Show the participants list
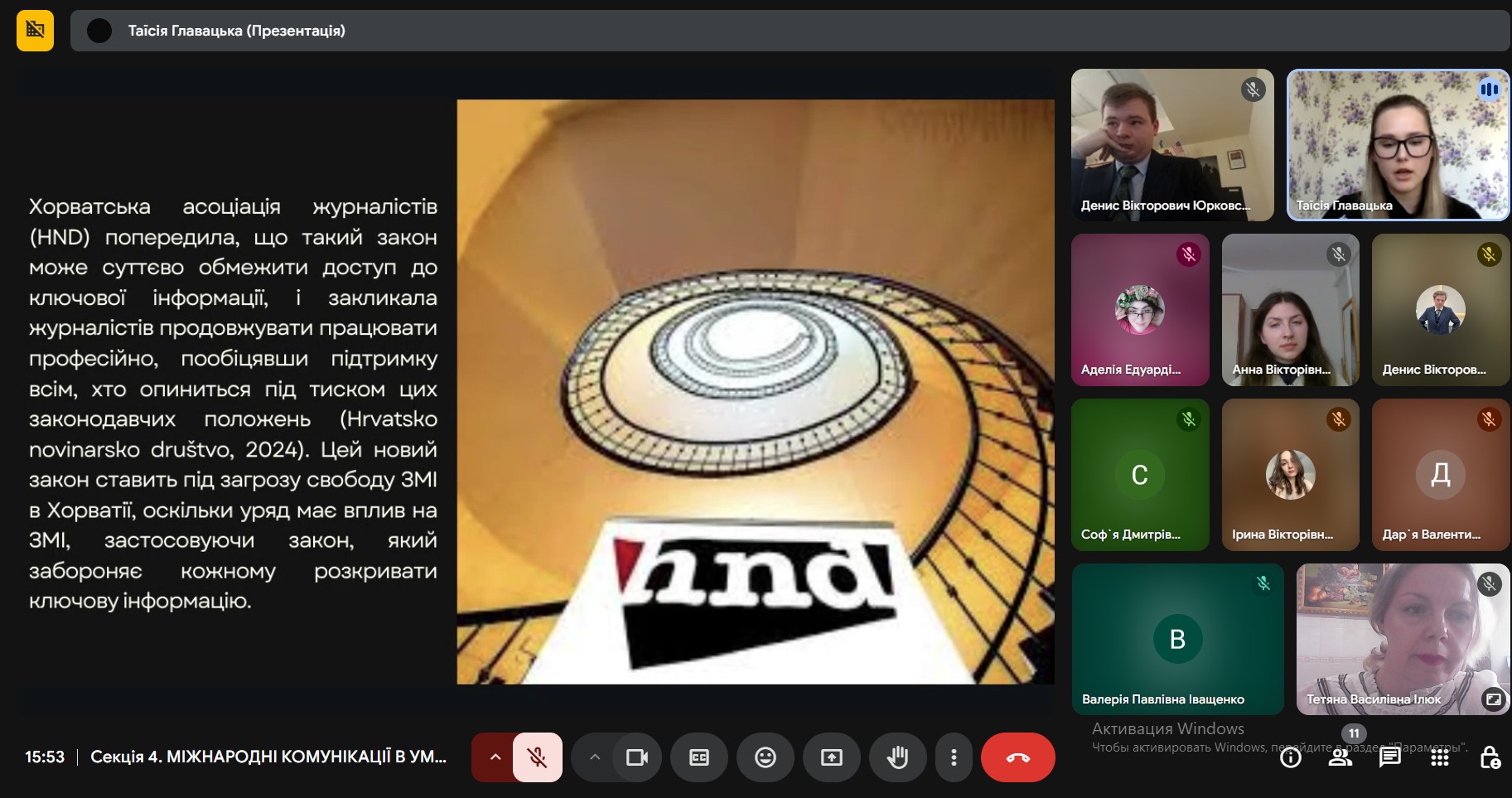This screenshot has width=1512, height=798. [1340, 757]
